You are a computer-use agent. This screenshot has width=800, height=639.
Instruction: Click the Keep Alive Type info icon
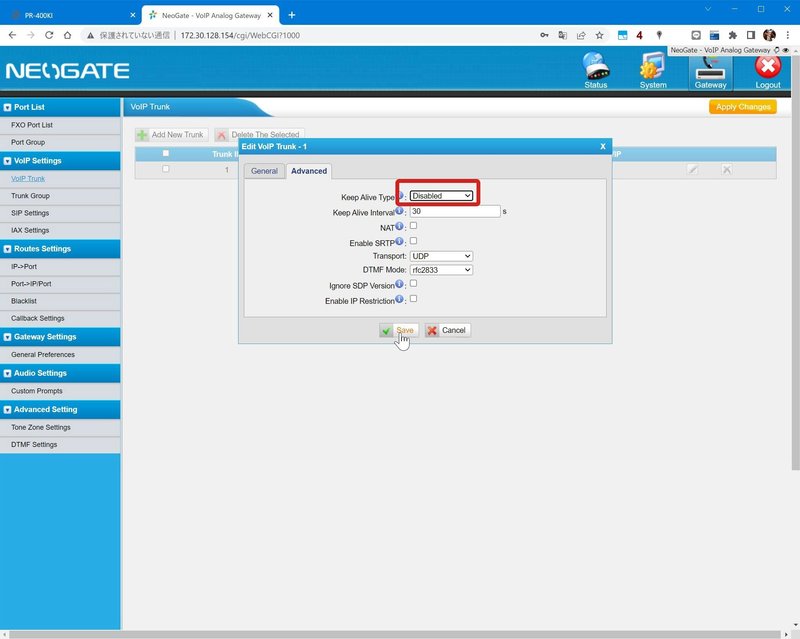tap(401, 195)
